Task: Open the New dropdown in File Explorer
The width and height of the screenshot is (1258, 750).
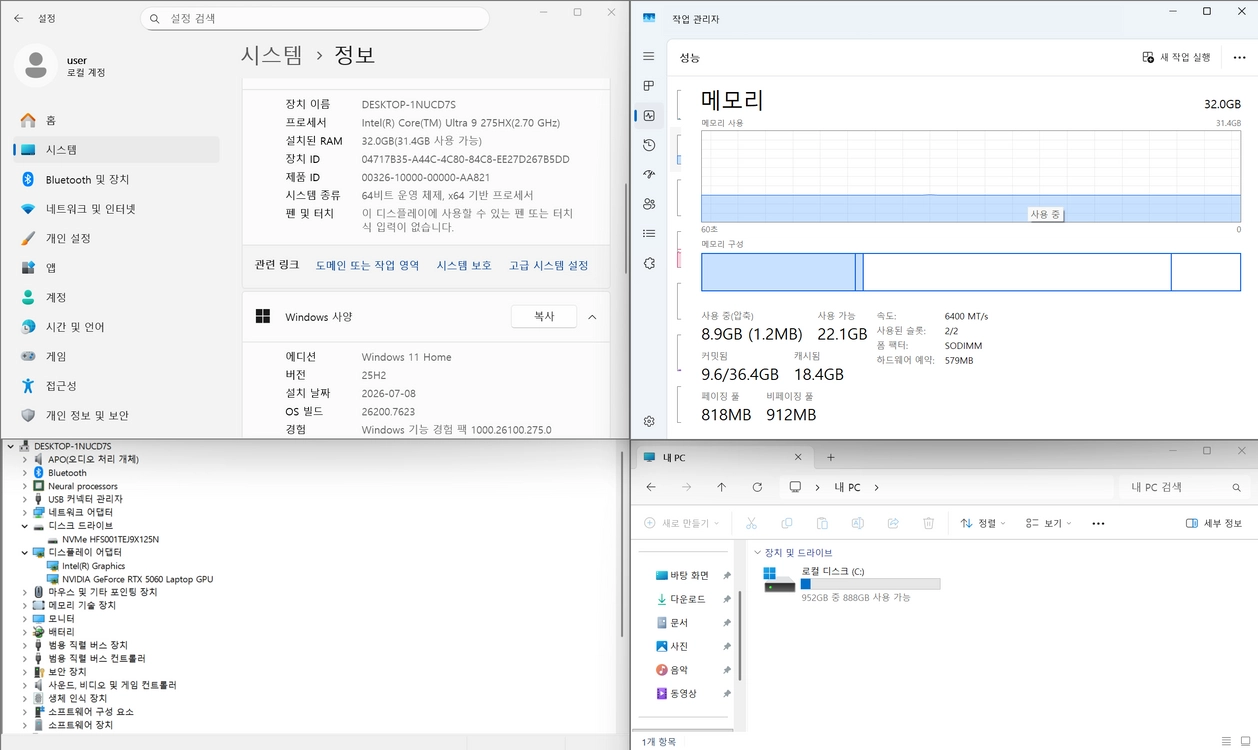Action: pyautogui.click(x=680, y=523)
